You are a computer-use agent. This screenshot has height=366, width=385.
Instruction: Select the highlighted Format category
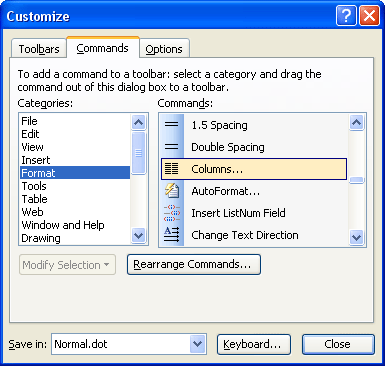click(x=75, y=173)
